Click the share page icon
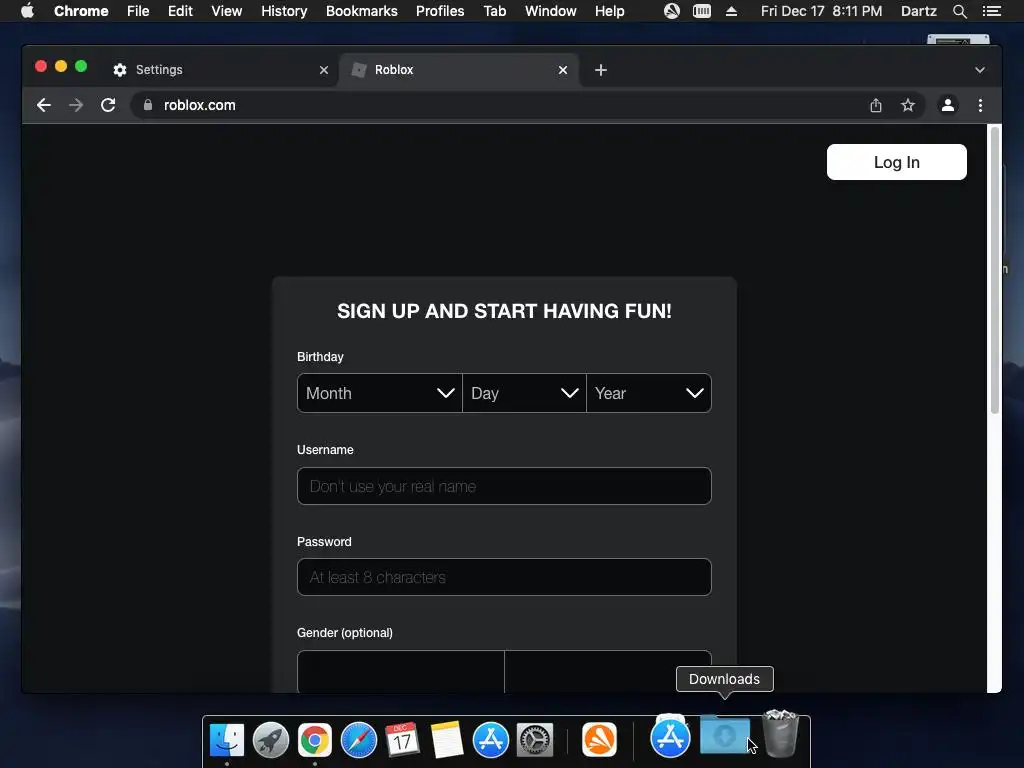 pos(876,105)
